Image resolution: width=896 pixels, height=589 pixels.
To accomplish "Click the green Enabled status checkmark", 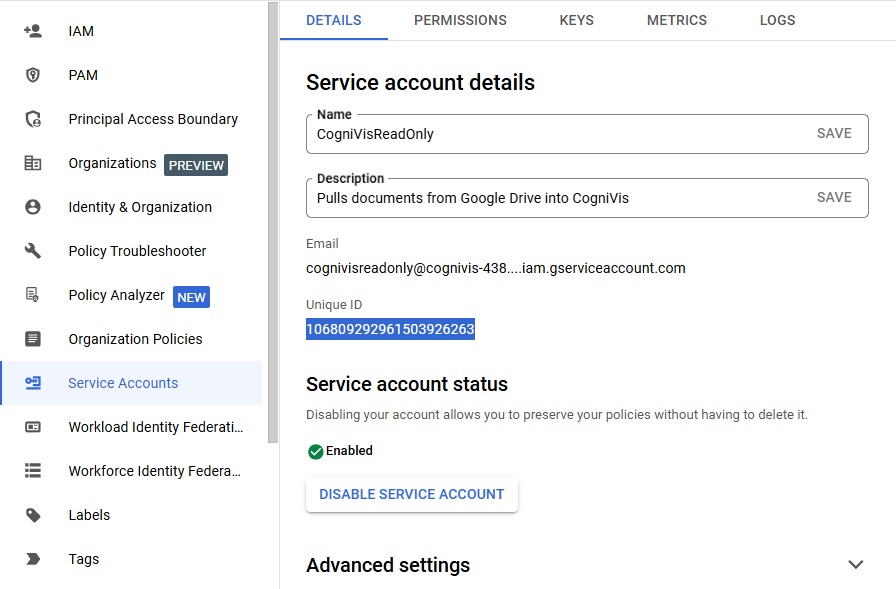I will [x=315, y=451].
